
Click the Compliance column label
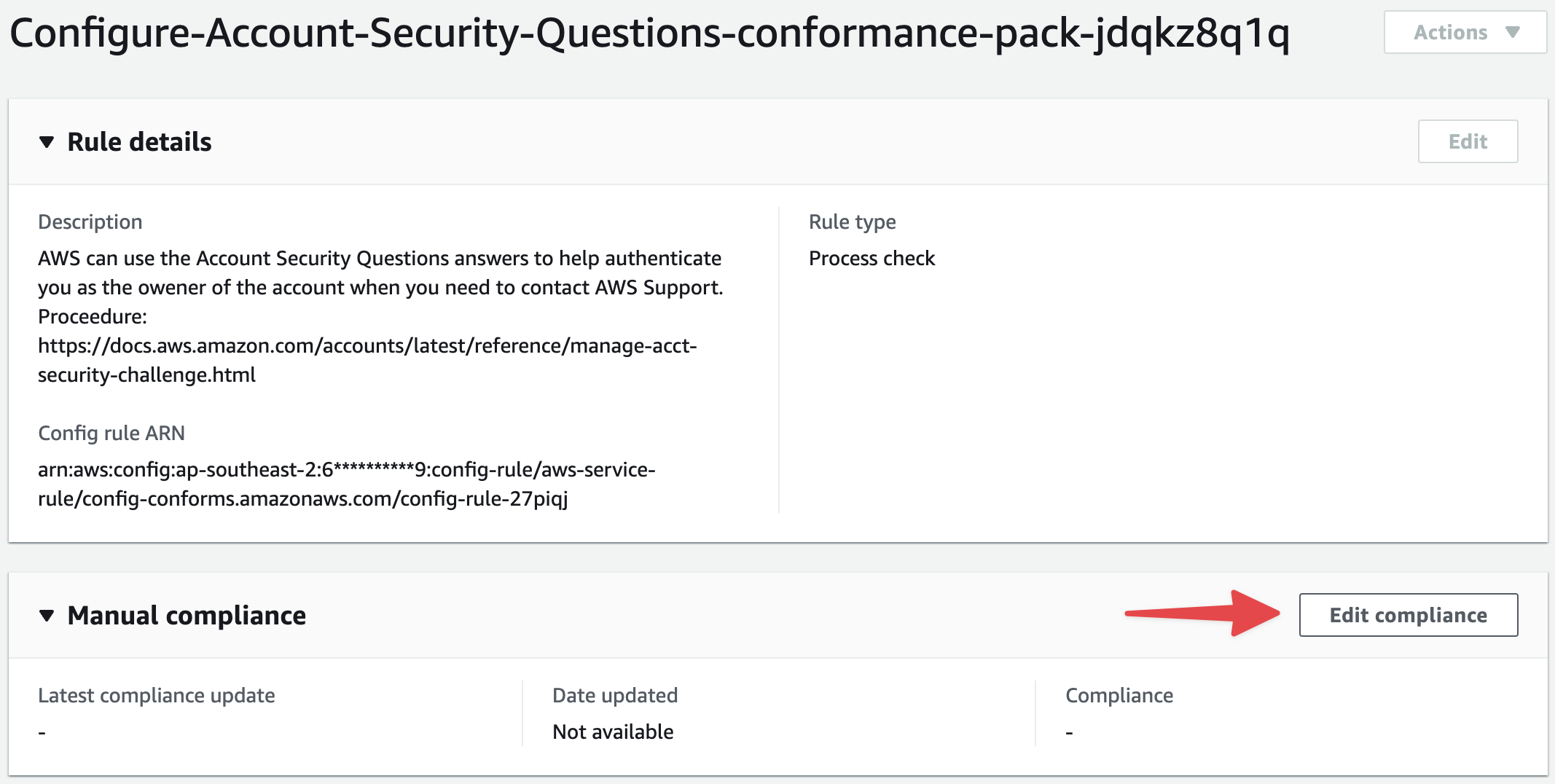pyautogui.click(x=1119, y=696)
